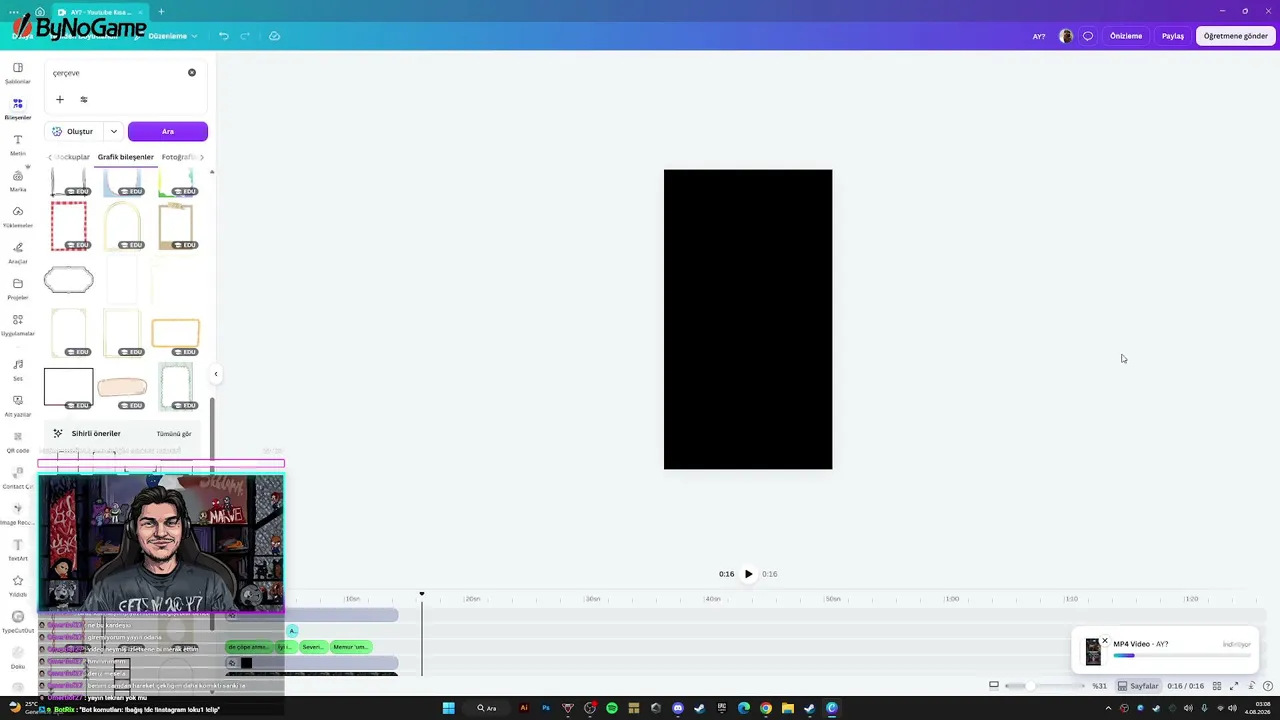Show hidden system tray icons
This screenshot has width=1280, height=720.
tap(1108, 708)
